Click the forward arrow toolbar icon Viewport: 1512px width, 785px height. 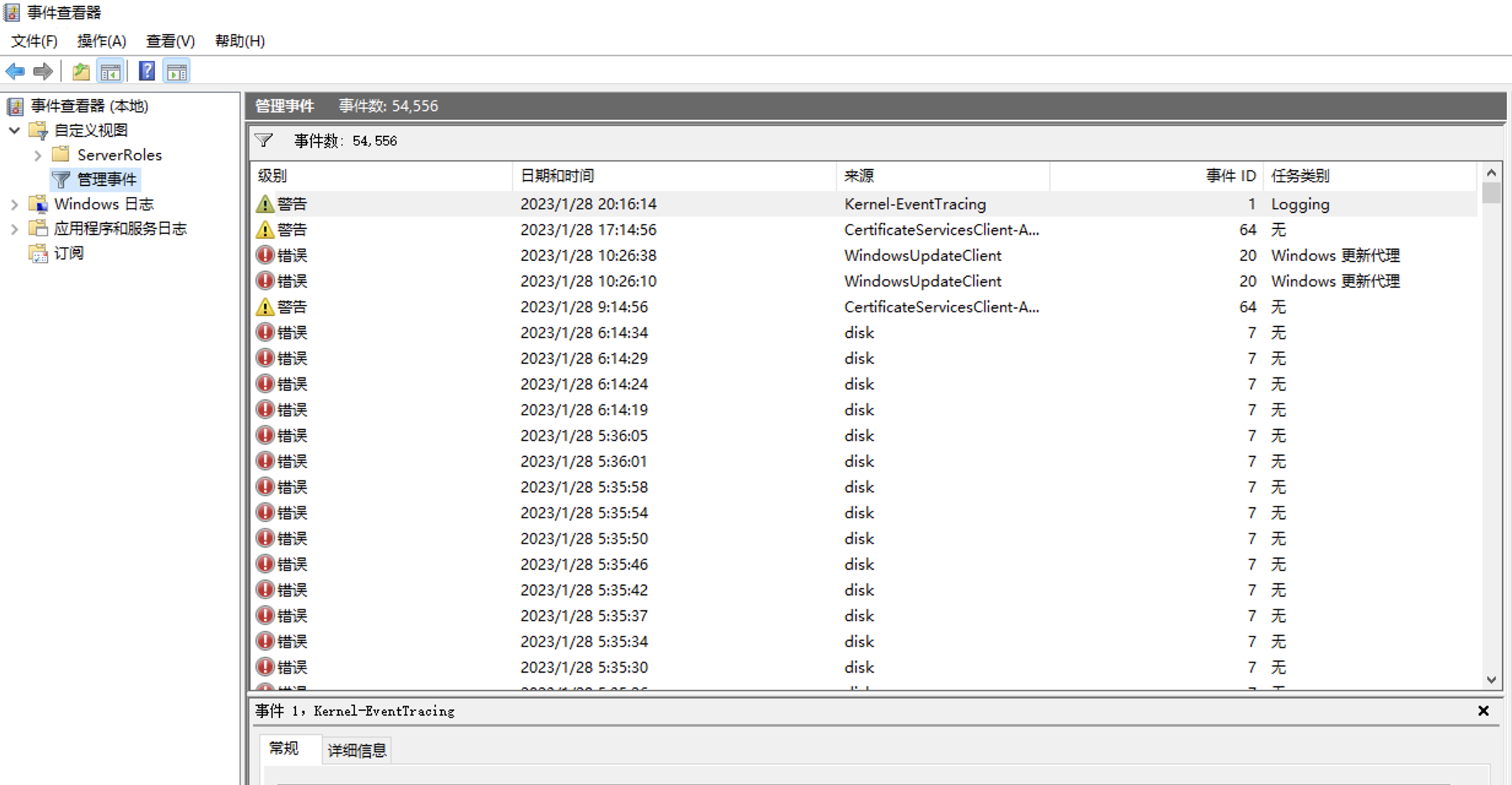(43, 72)
